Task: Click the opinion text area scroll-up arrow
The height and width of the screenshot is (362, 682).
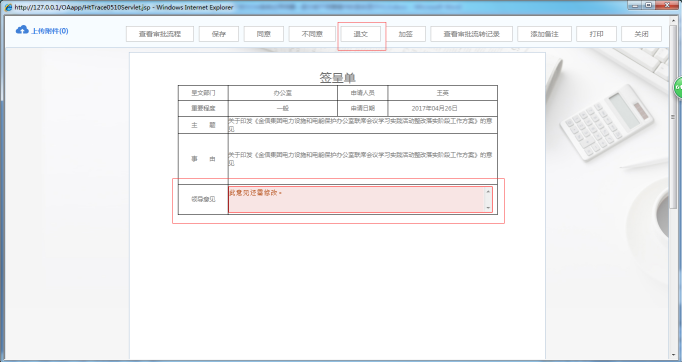Action: (x=488, y=191)
